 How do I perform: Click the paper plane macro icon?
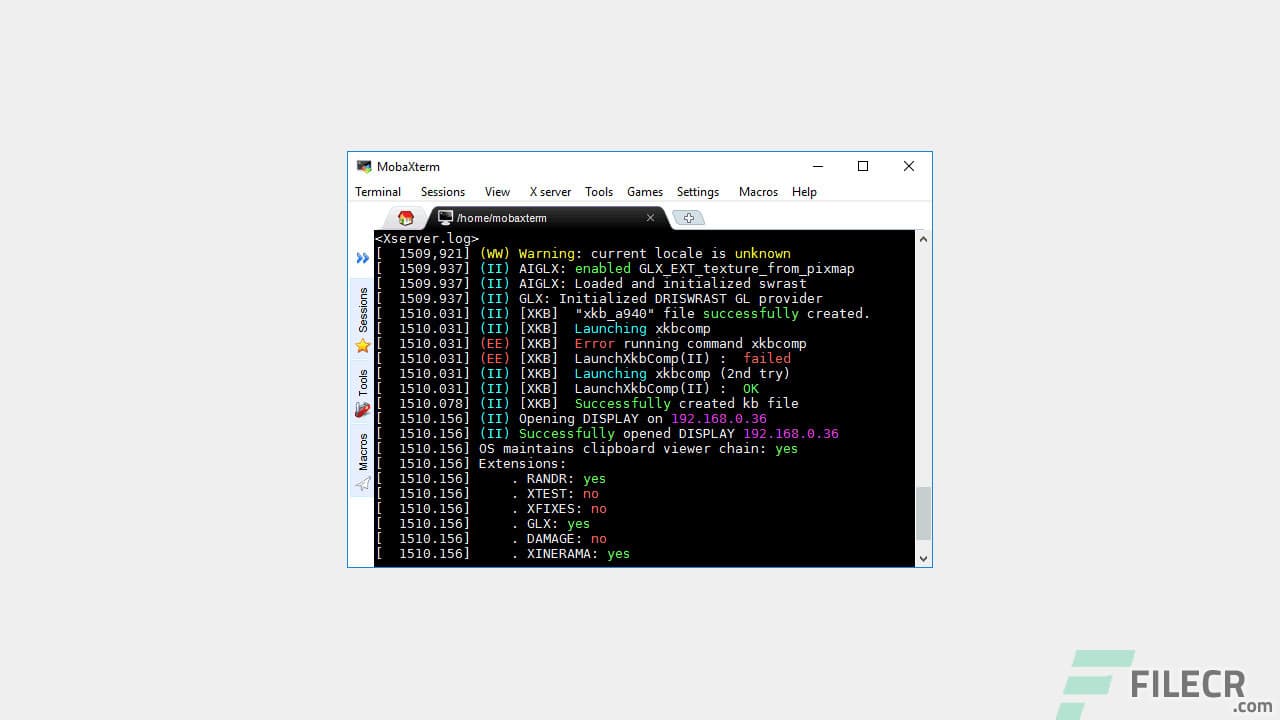[362, 484]
